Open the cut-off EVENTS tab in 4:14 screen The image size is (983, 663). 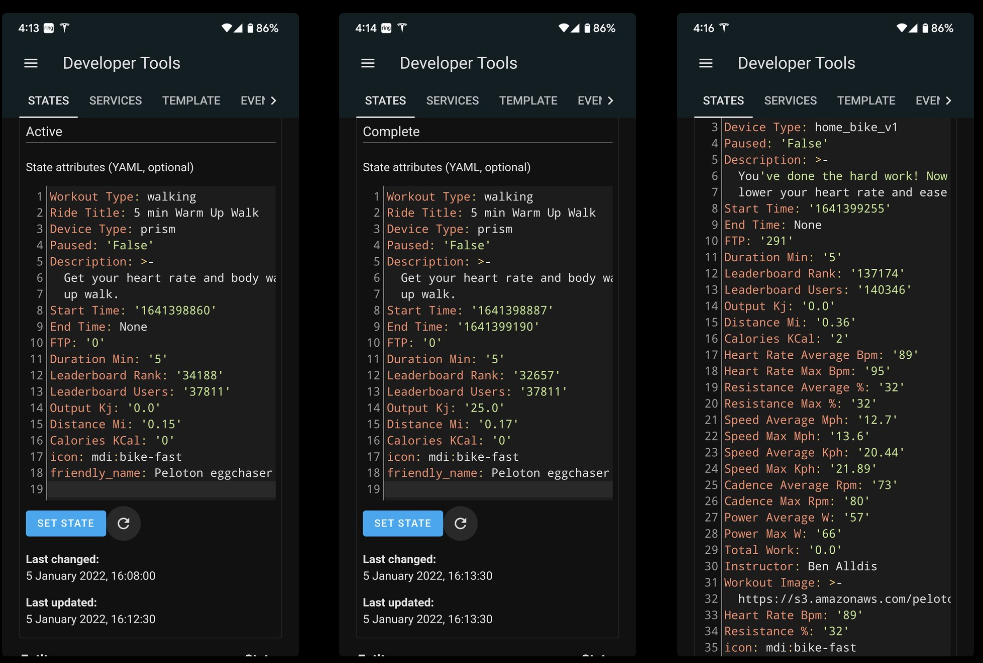(x=590, y=100)
